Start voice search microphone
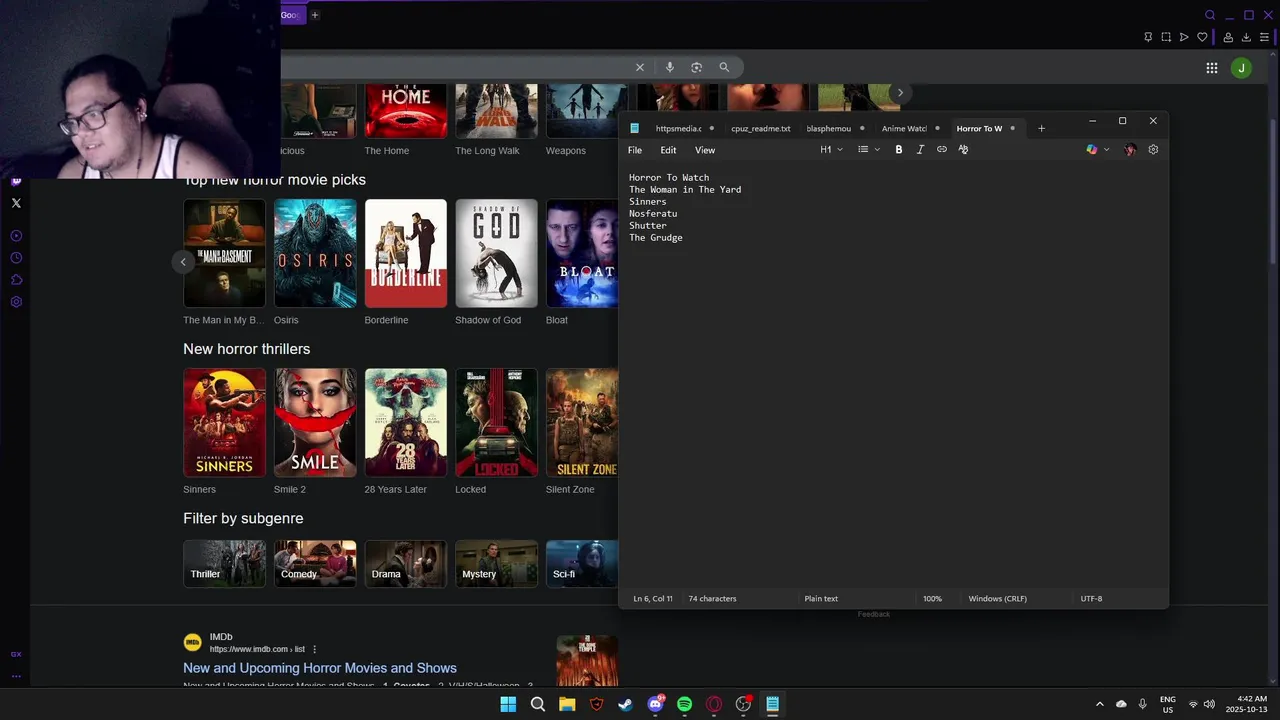1280x720 pixels. (670, 67)
